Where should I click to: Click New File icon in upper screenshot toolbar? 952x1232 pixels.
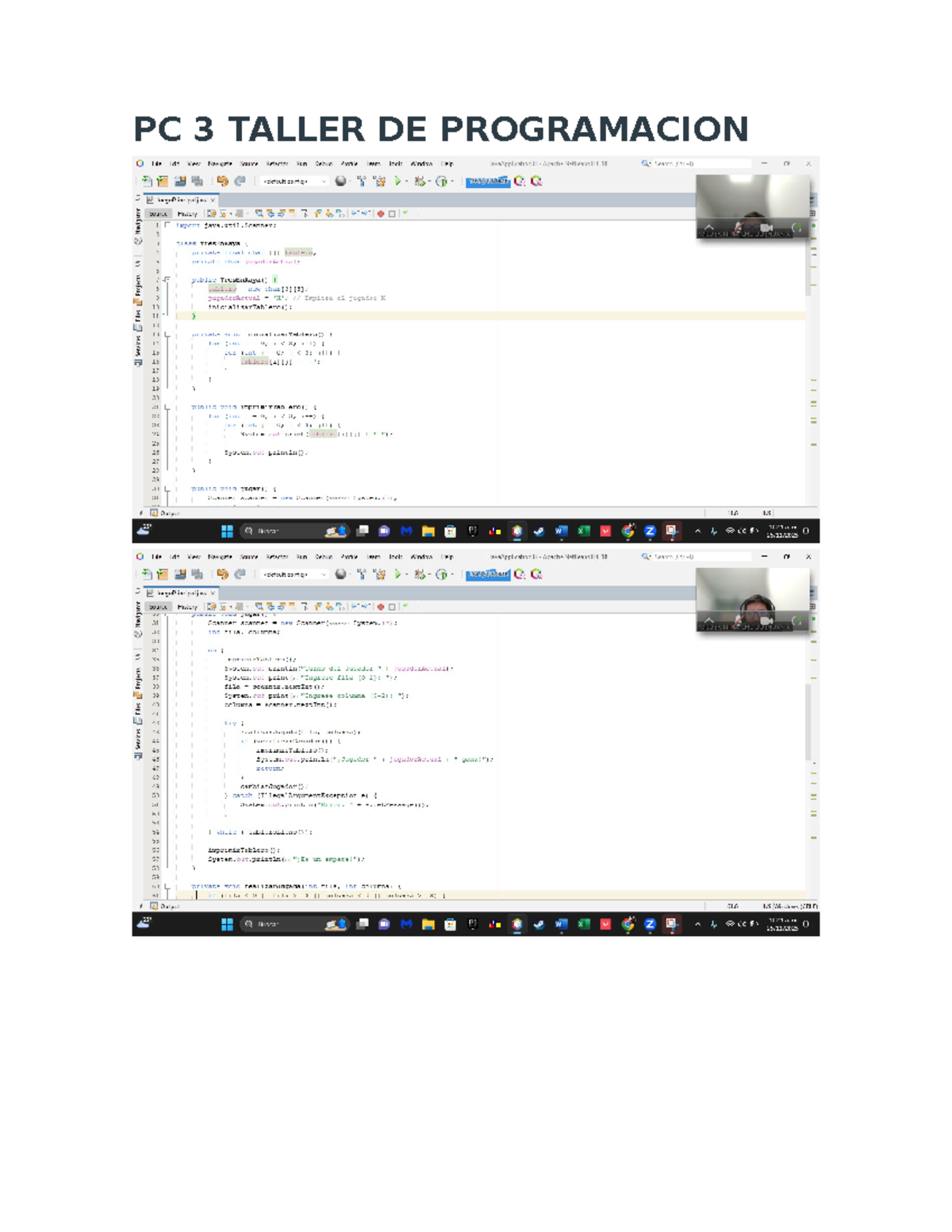(148, 182)
